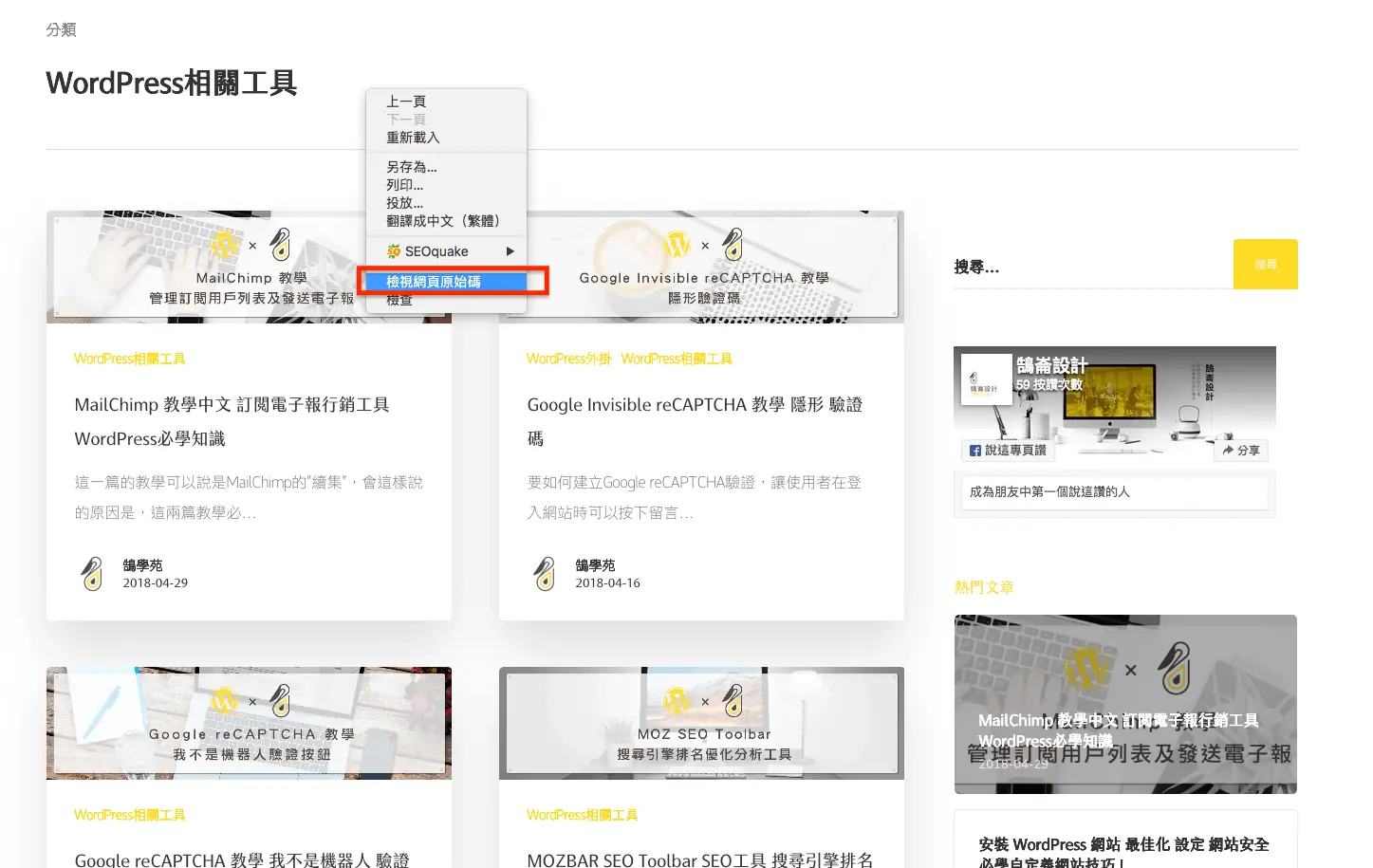Click the WordPress外掛 category link

(569, 359)
